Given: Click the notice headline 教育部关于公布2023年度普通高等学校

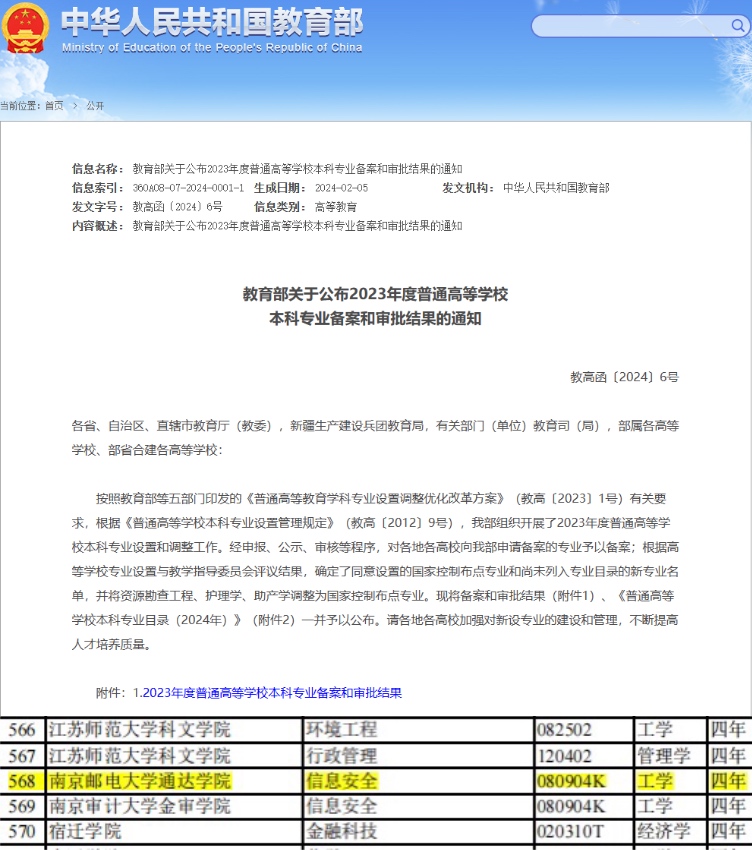Looking at the screenshot, I should [375, 295].
